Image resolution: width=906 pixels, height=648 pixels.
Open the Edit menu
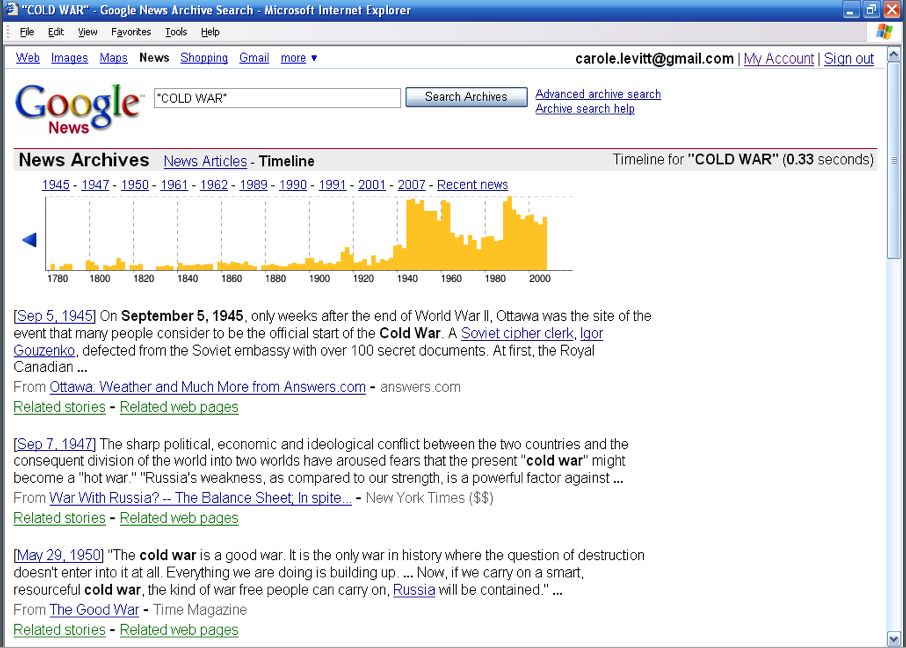55,32
